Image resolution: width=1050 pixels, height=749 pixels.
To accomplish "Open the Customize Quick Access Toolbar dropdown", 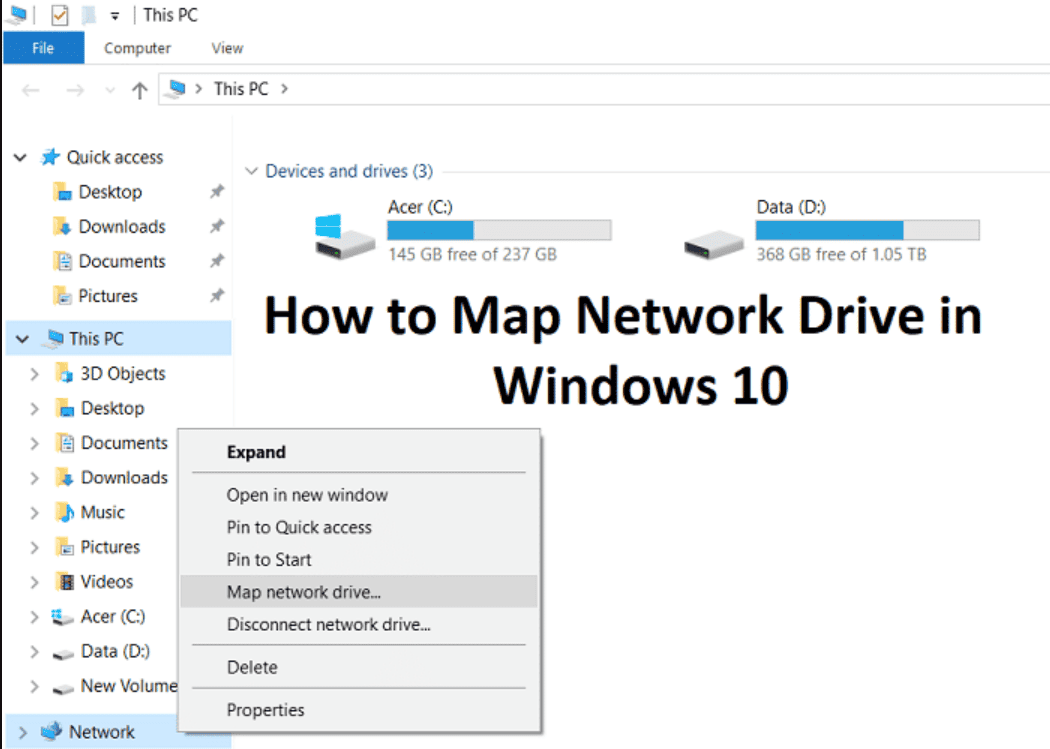I will click(x=114, y=14).
